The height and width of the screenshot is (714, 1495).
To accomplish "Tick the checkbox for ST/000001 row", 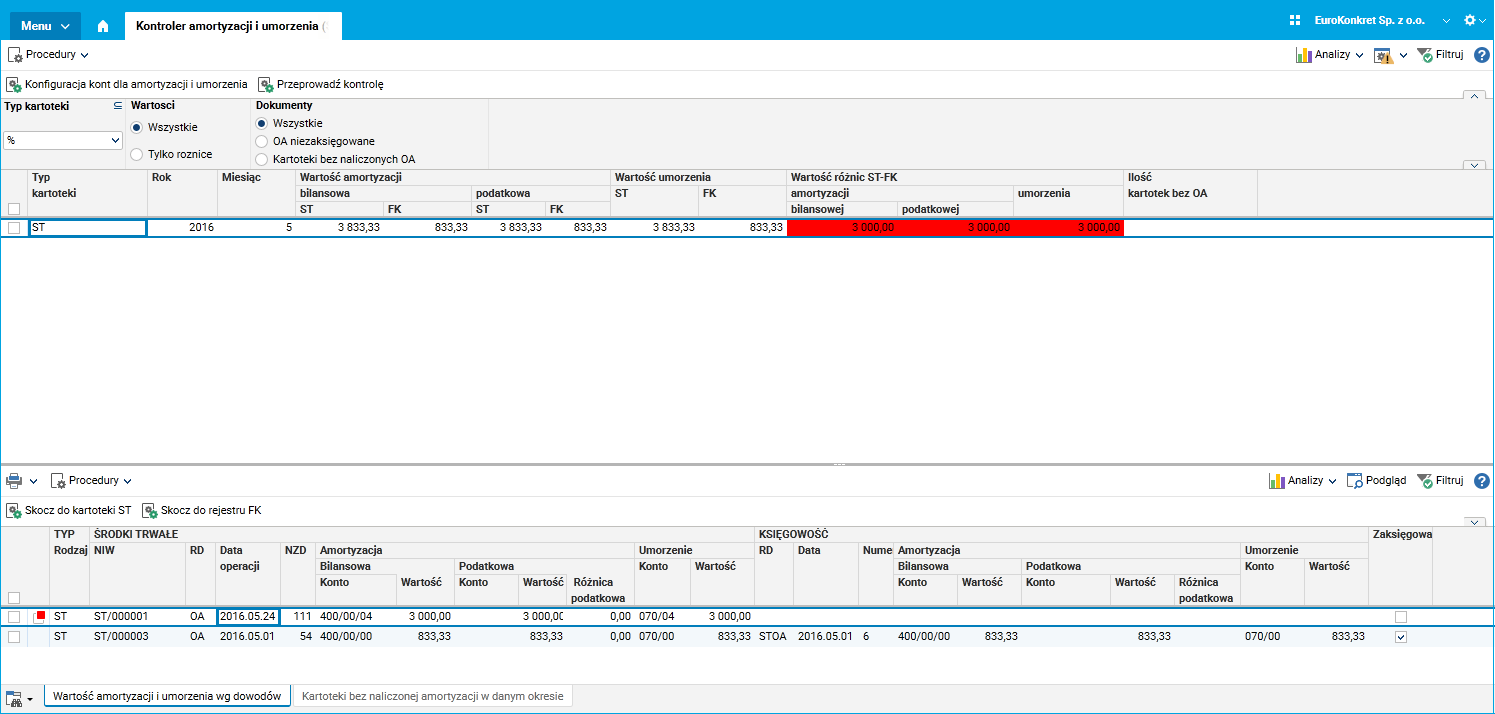I will [x=14, y=617].
